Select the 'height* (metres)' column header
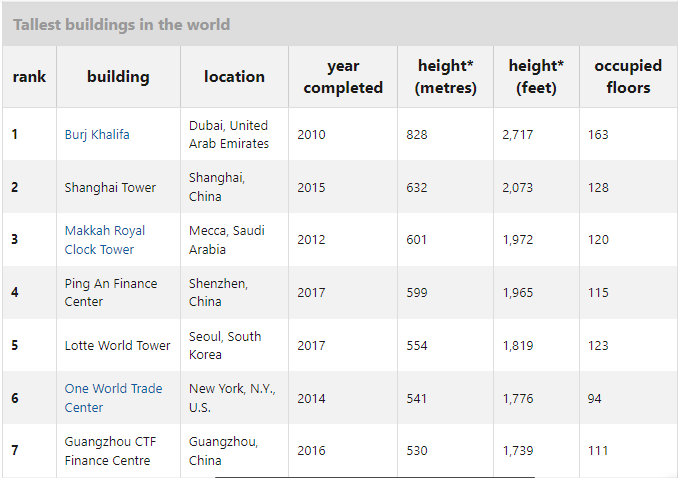 [x=445, y=77]
